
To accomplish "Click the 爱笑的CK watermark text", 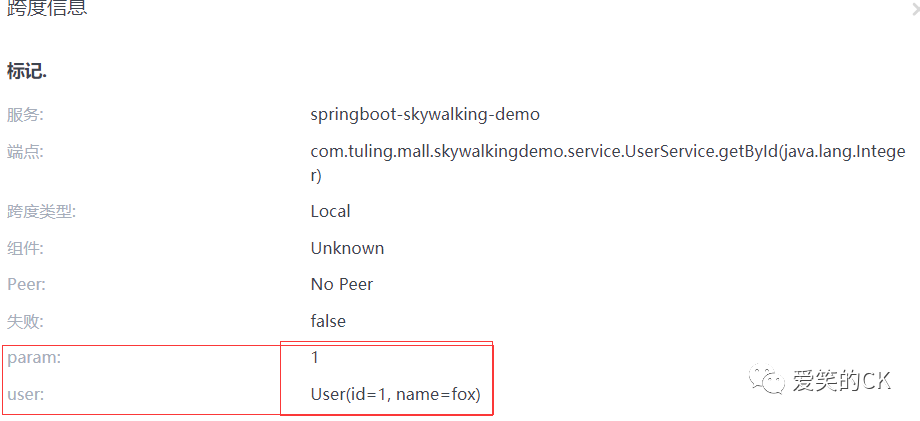I will [x=841, y=381].
